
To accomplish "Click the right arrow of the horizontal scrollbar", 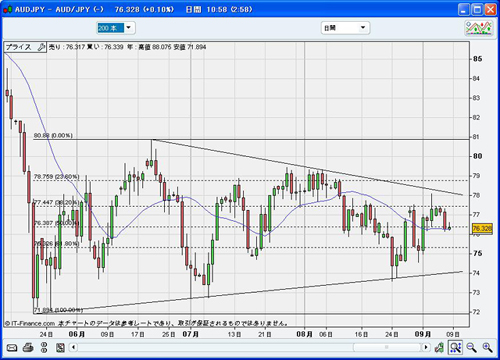I will pyautogui.click(x=426, y=348).
